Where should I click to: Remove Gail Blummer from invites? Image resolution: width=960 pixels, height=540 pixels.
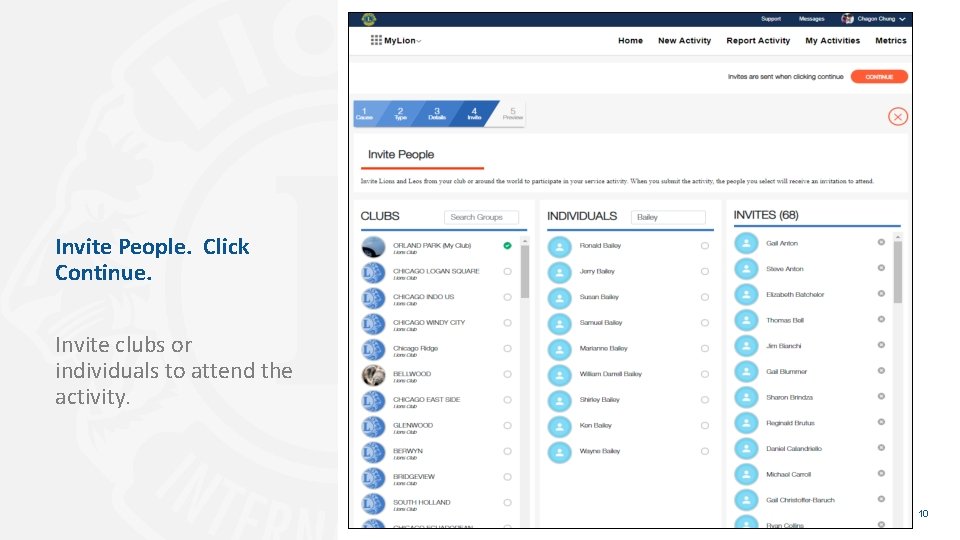tap(881, 370)
